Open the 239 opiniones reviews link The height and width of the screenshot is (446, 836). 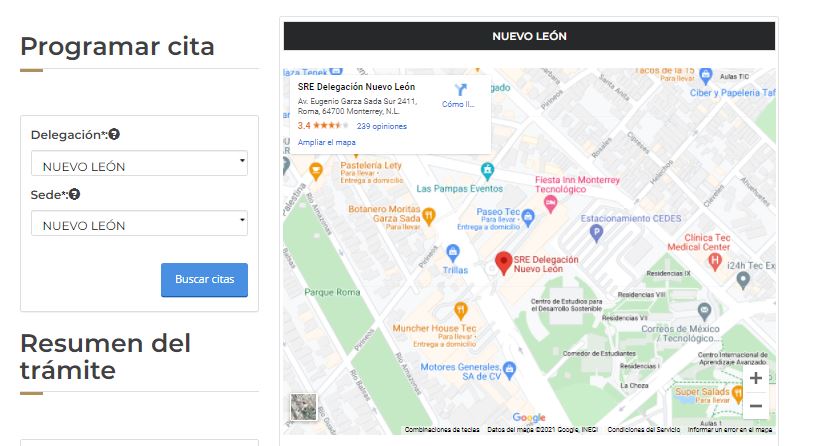(382, 126)
